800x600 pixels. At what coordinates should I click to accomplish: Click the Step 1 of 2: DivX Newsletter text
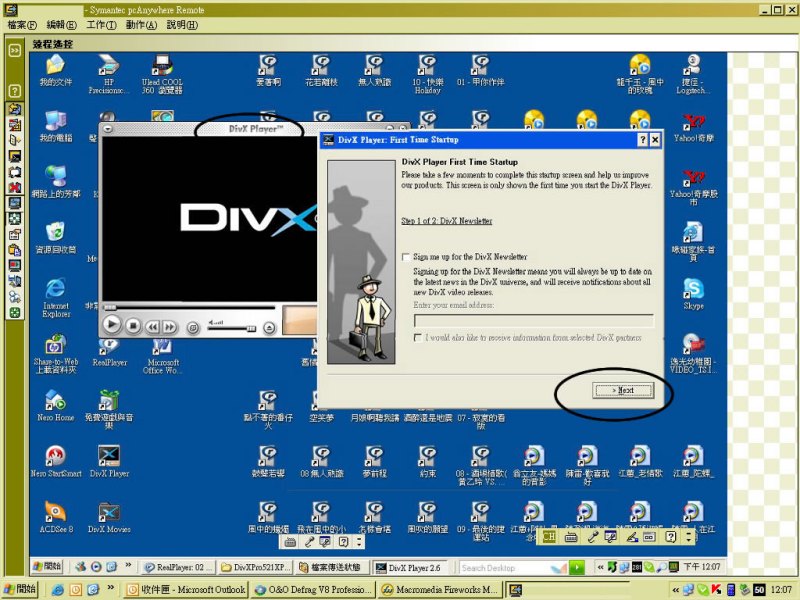click(x=447, y=221)
